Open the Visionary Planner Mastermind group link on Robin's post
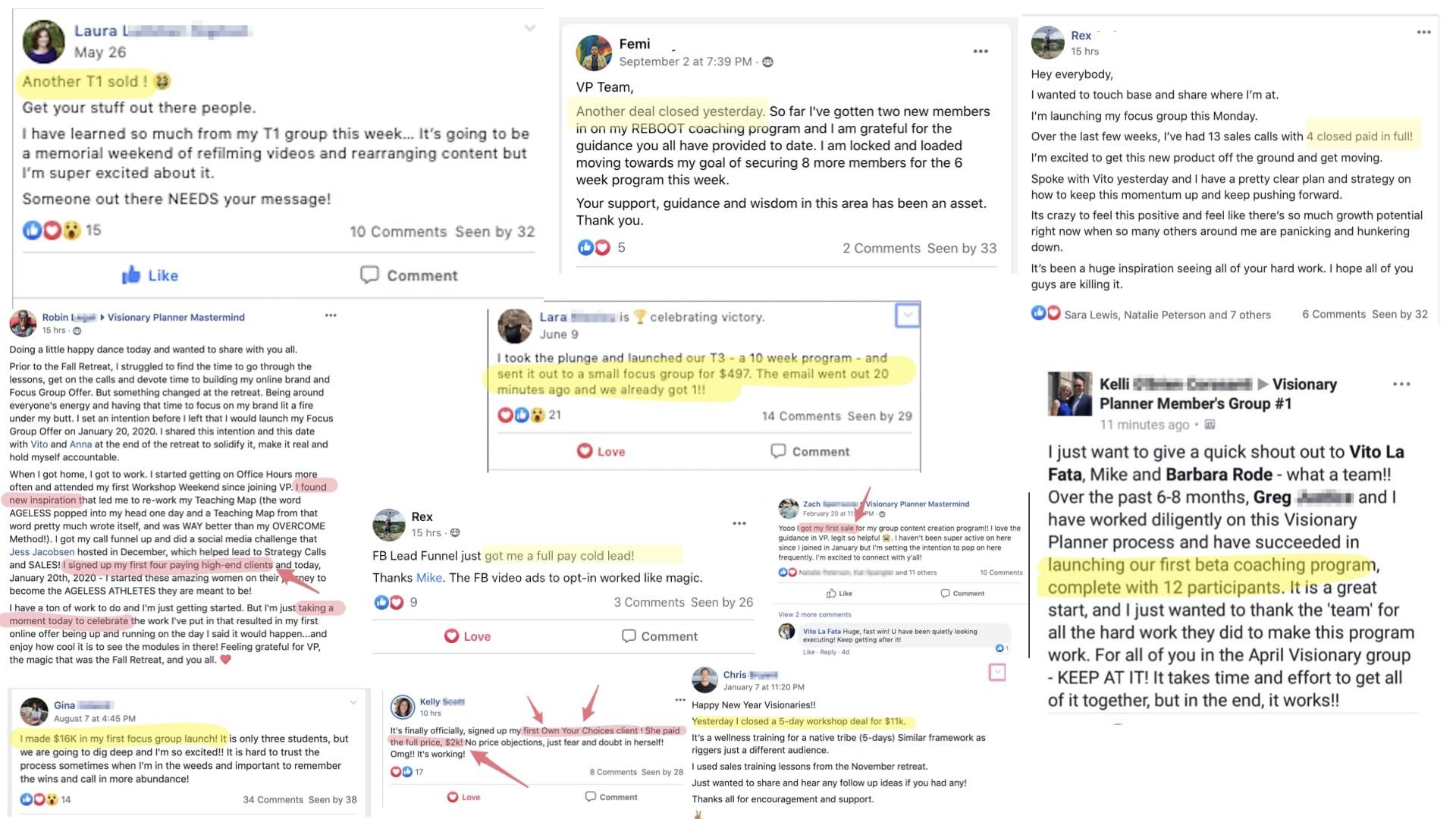Viewport: 1456px width, 819px height. click(176, 317)
